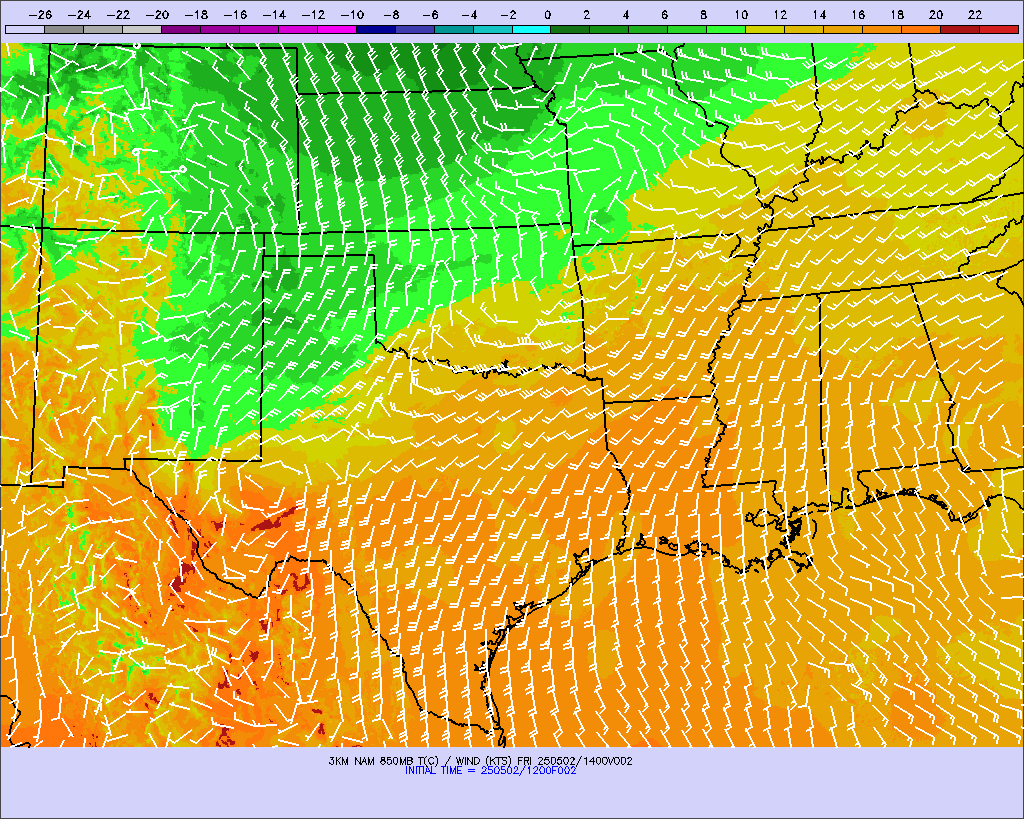Click the dark red swatch between 20 and 22
Image resolution: width=1024 pixels, height=819 pixels.
pyautogui.click(x=960, y=29)
